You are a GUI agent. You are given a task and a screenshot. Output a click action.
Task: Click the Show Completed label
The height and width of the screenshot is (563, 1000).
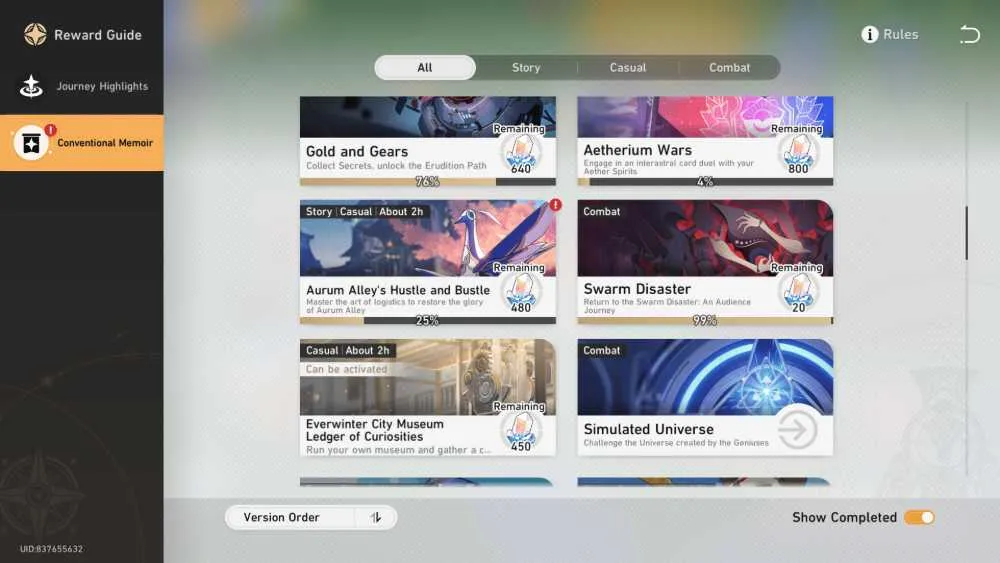tap(844, 517)
